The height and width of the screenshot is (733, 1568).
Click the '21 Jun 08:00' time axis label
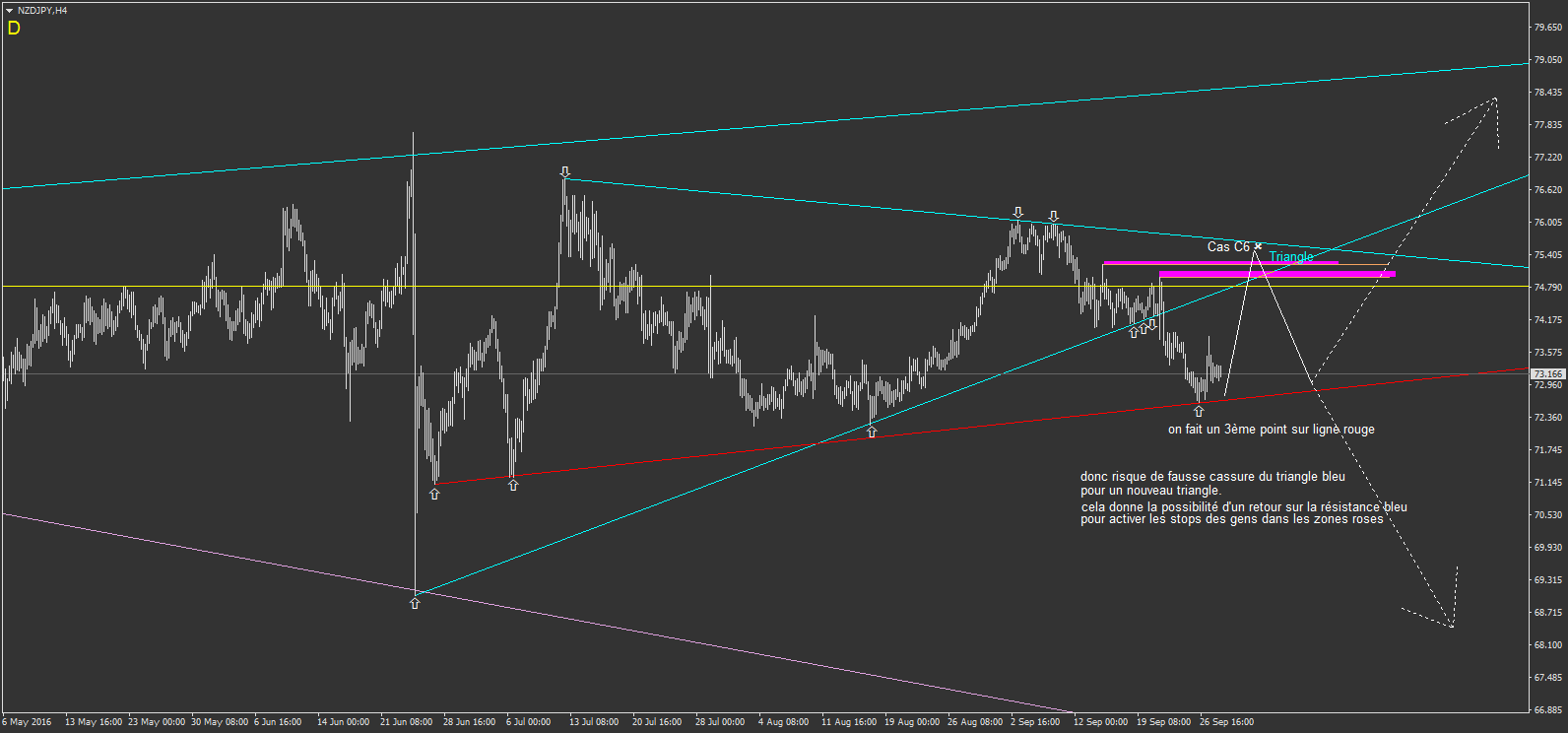coord(406,722)
